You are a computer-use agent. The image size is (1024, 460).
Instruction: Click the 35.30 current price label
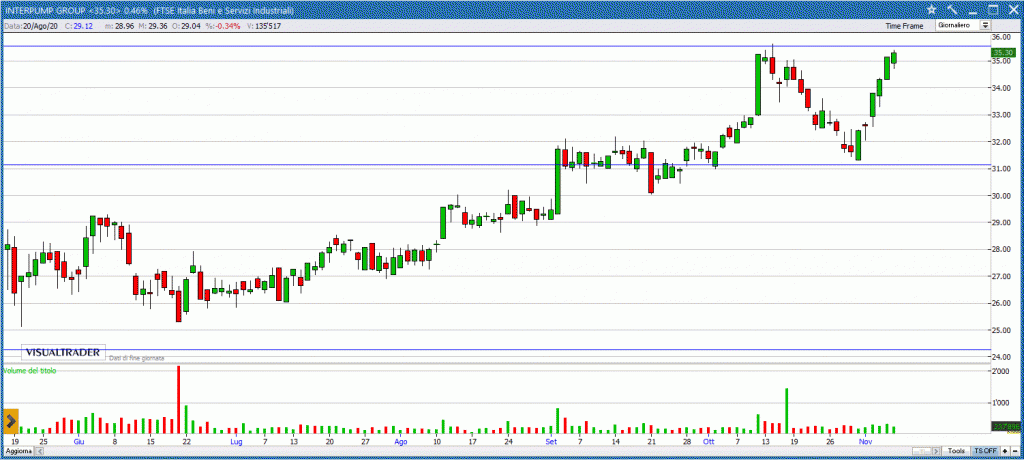coord(1004,52)
